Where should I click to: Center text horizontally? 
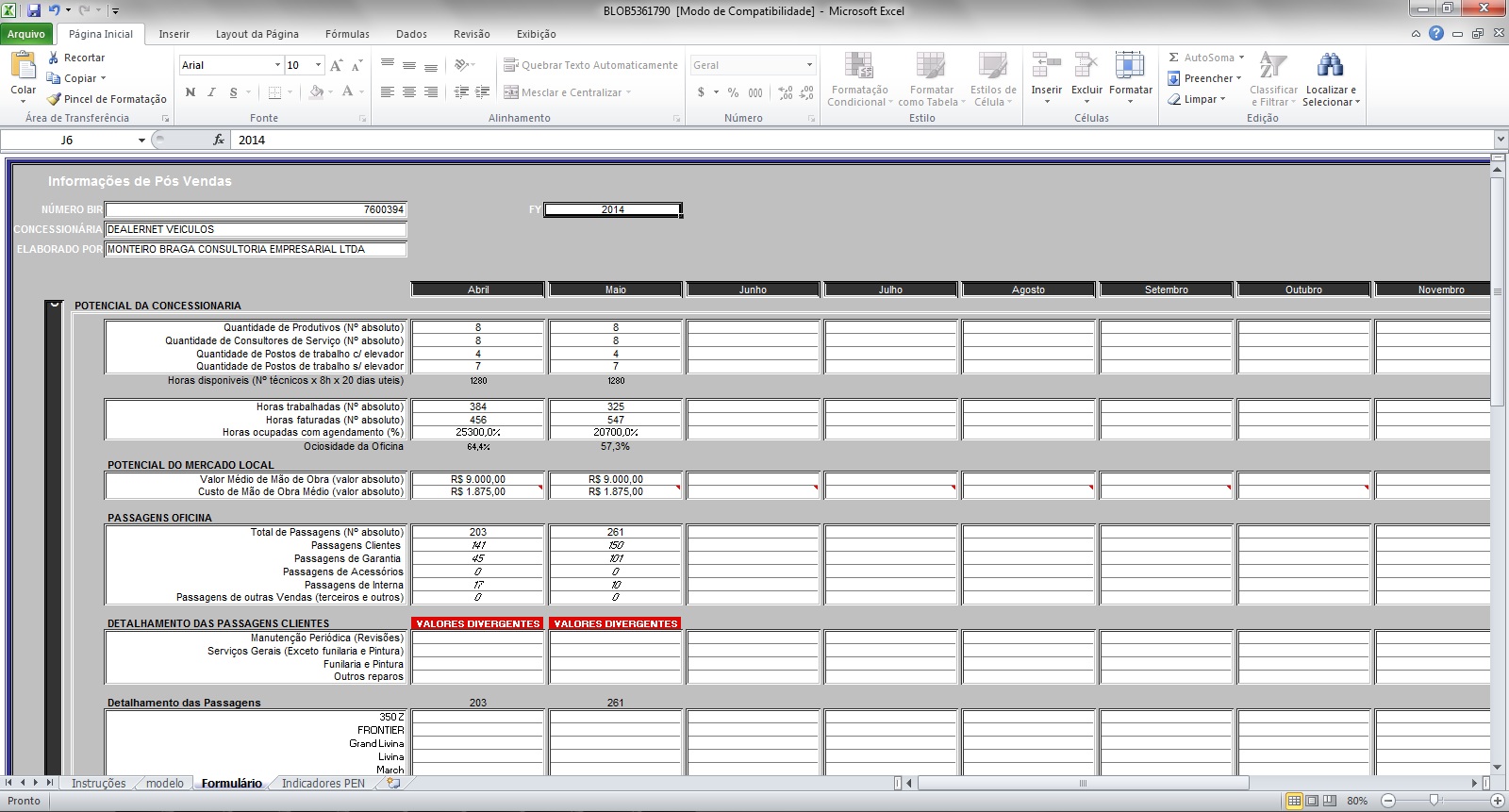409,92
